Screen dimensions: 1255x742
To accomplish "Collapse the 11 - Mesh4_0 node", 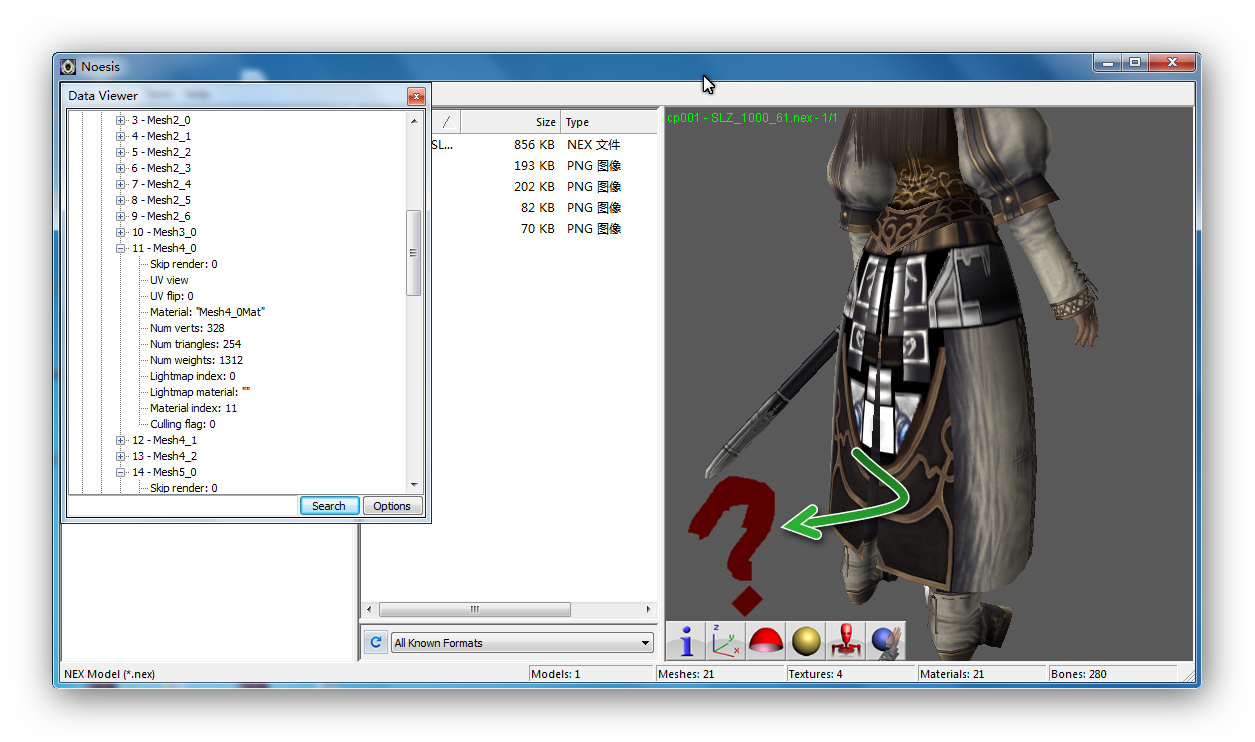I will 120,248.
